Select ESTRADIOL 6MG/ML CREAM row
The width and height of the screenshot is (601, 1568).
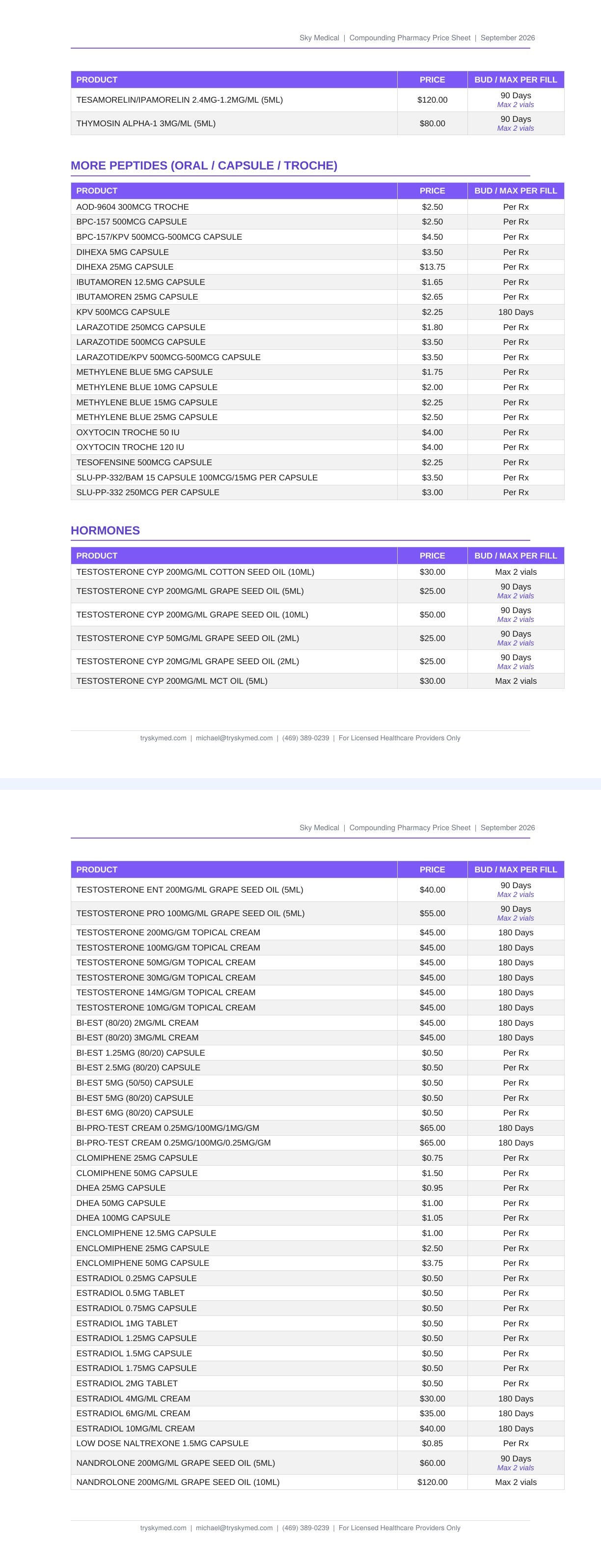pyautogui.click(x=318, y=1413)
